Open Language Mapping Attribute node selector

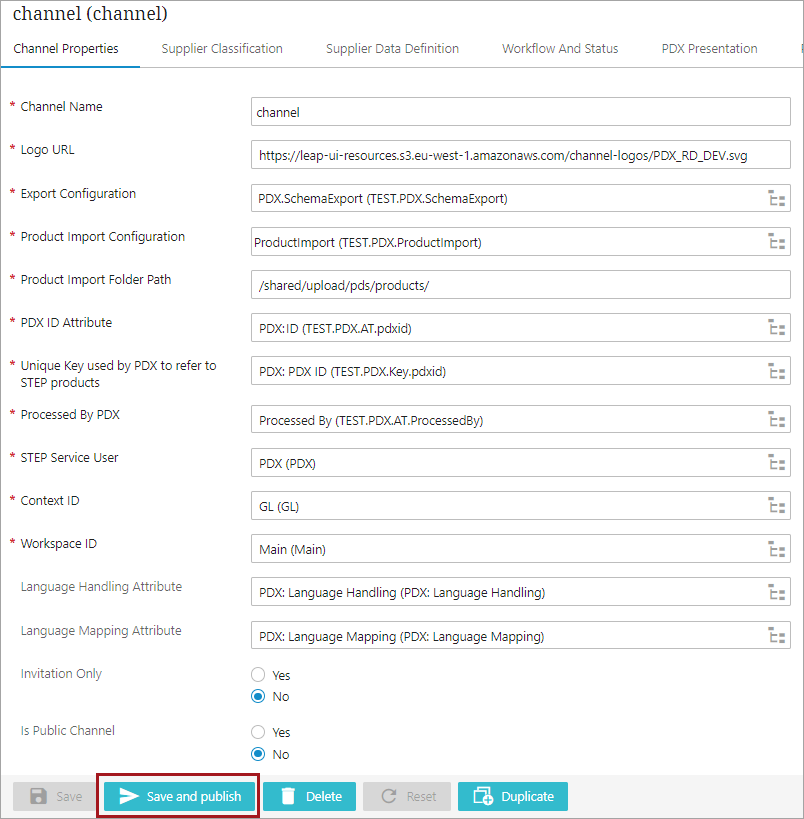(775, 636)
